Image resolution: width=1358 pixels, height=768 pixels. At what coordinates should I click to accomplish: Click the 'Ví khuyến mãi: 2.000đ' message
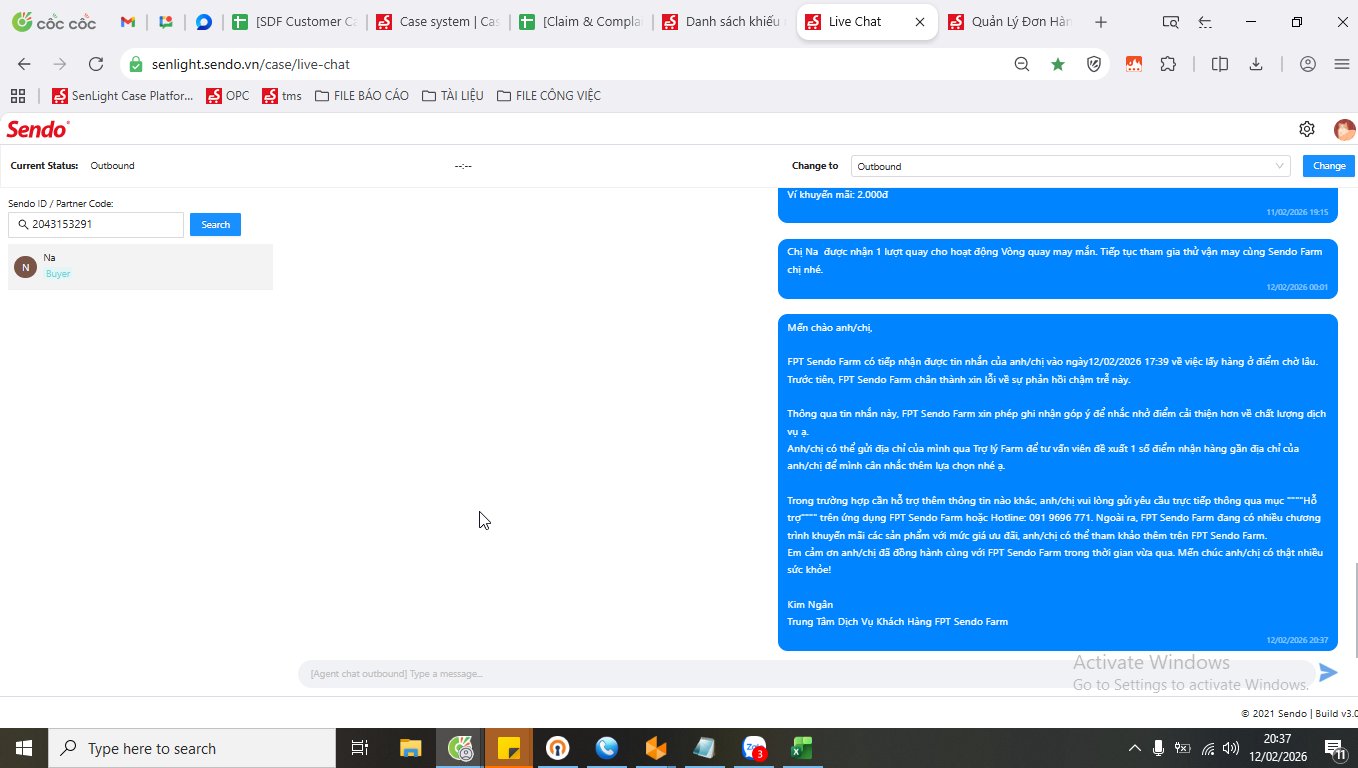[1058, 204]
